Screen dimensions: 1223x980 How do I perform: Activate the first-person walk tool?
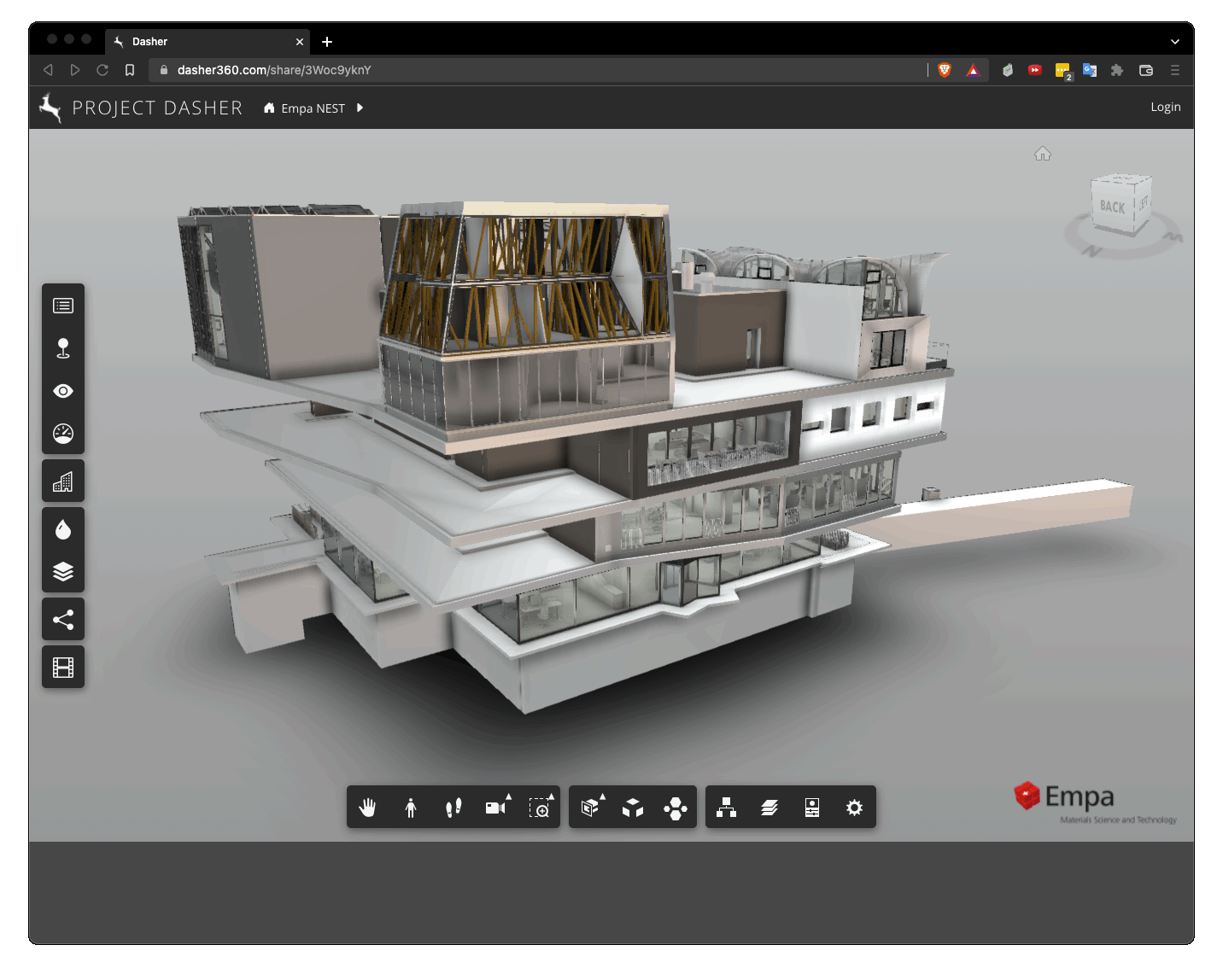411,808
